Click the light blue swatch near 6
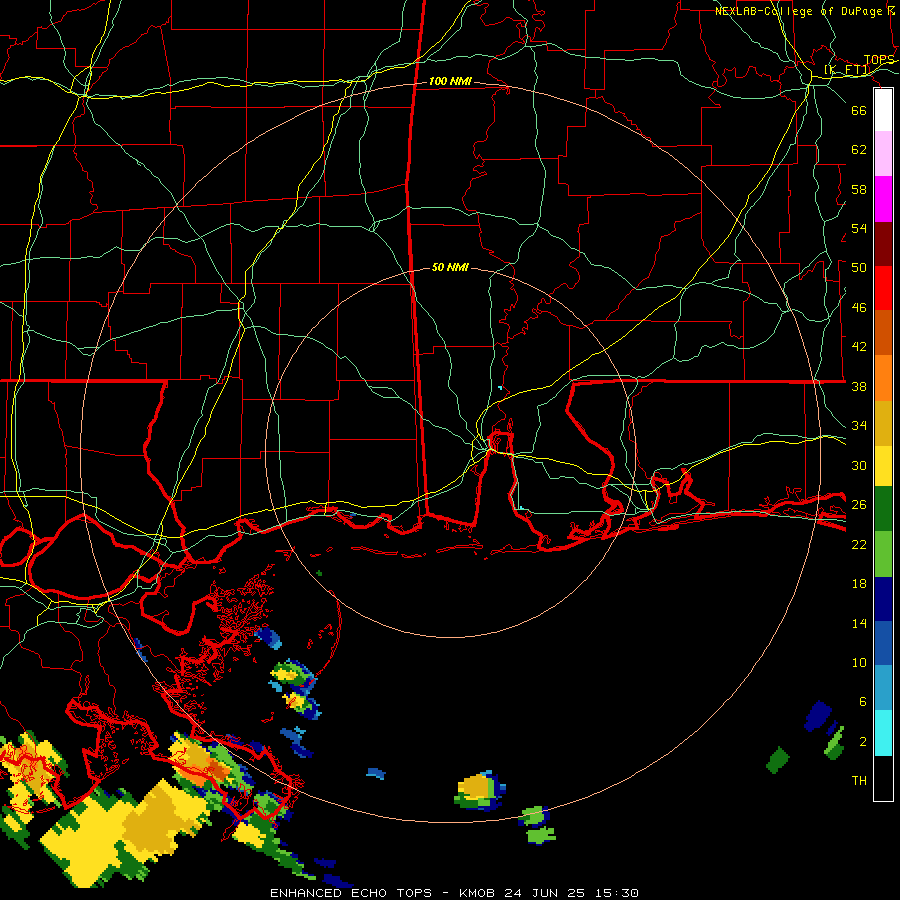The width and height of the screenshot is (900, 900). [x=883, y=688]
